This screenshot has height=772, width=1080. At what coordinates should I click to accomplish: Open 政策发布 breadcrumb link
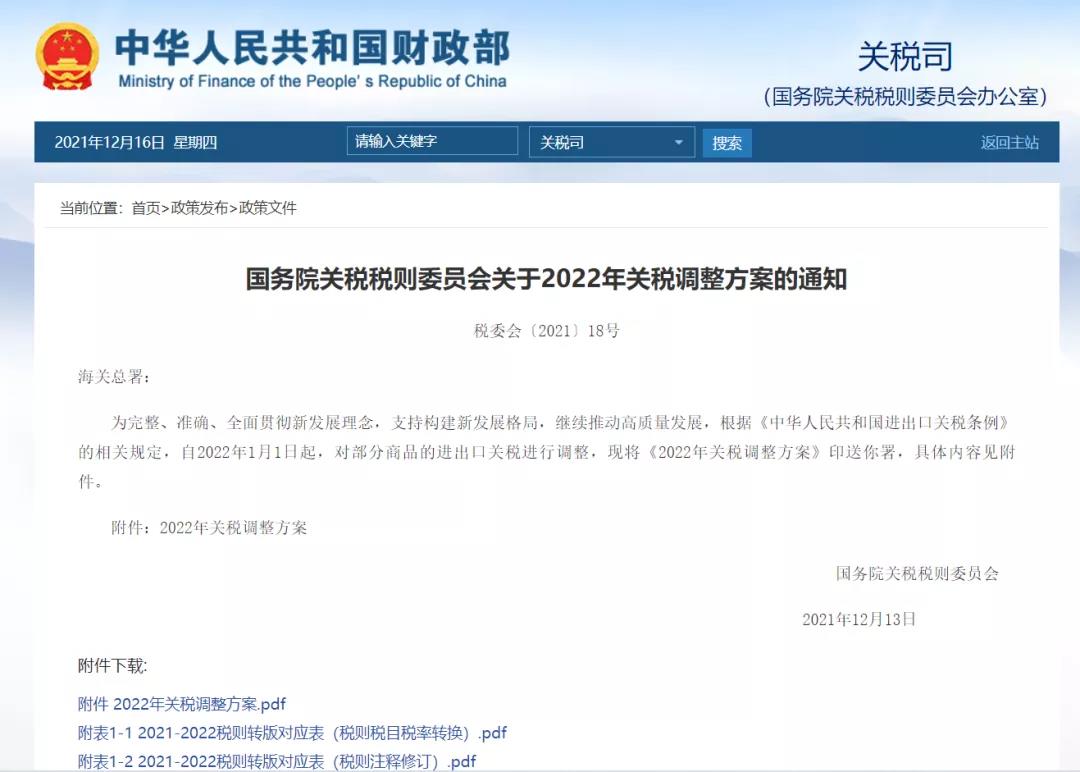199,208
